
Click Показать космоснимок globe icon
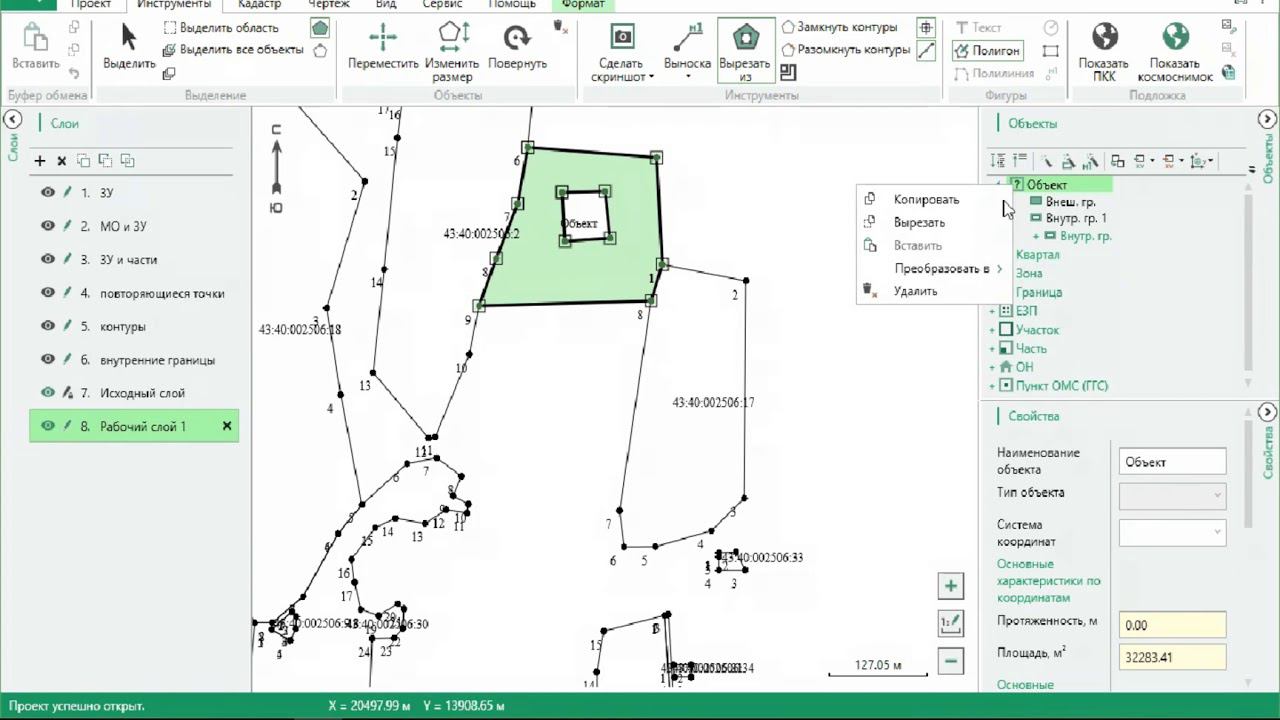[x=1175, y=38]
